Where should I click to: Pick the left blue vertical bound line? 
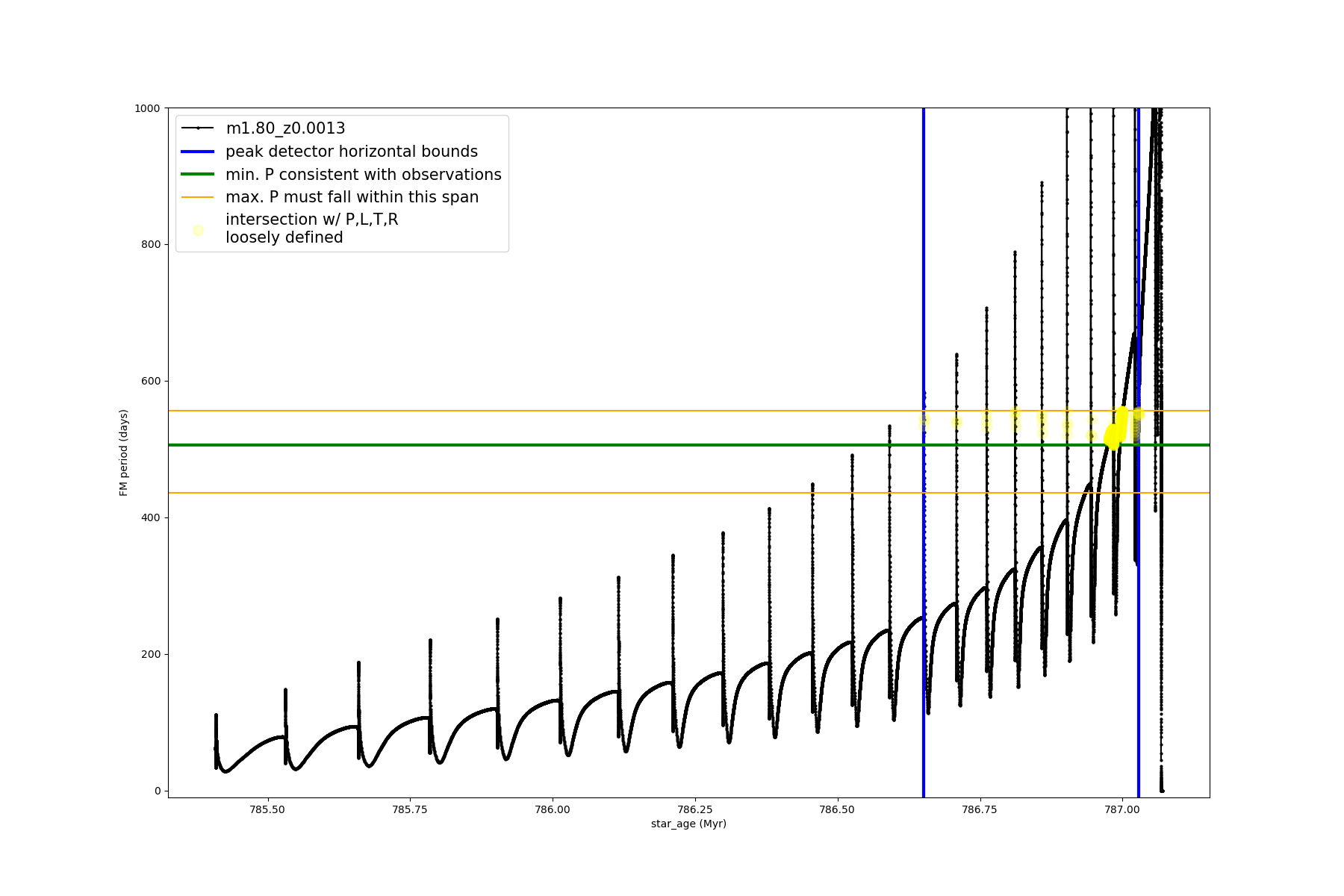point(924,597)
